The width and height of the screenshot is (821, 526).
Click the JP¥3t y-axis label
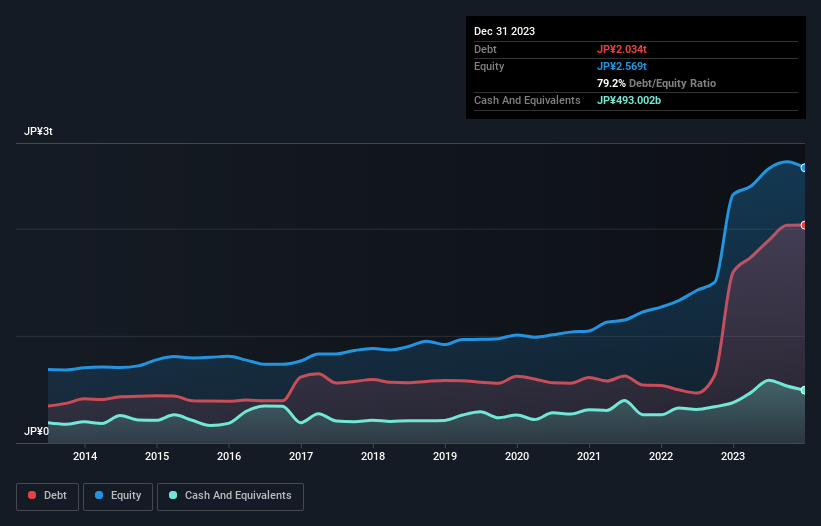pyautogui.click(x=39, y=132)
